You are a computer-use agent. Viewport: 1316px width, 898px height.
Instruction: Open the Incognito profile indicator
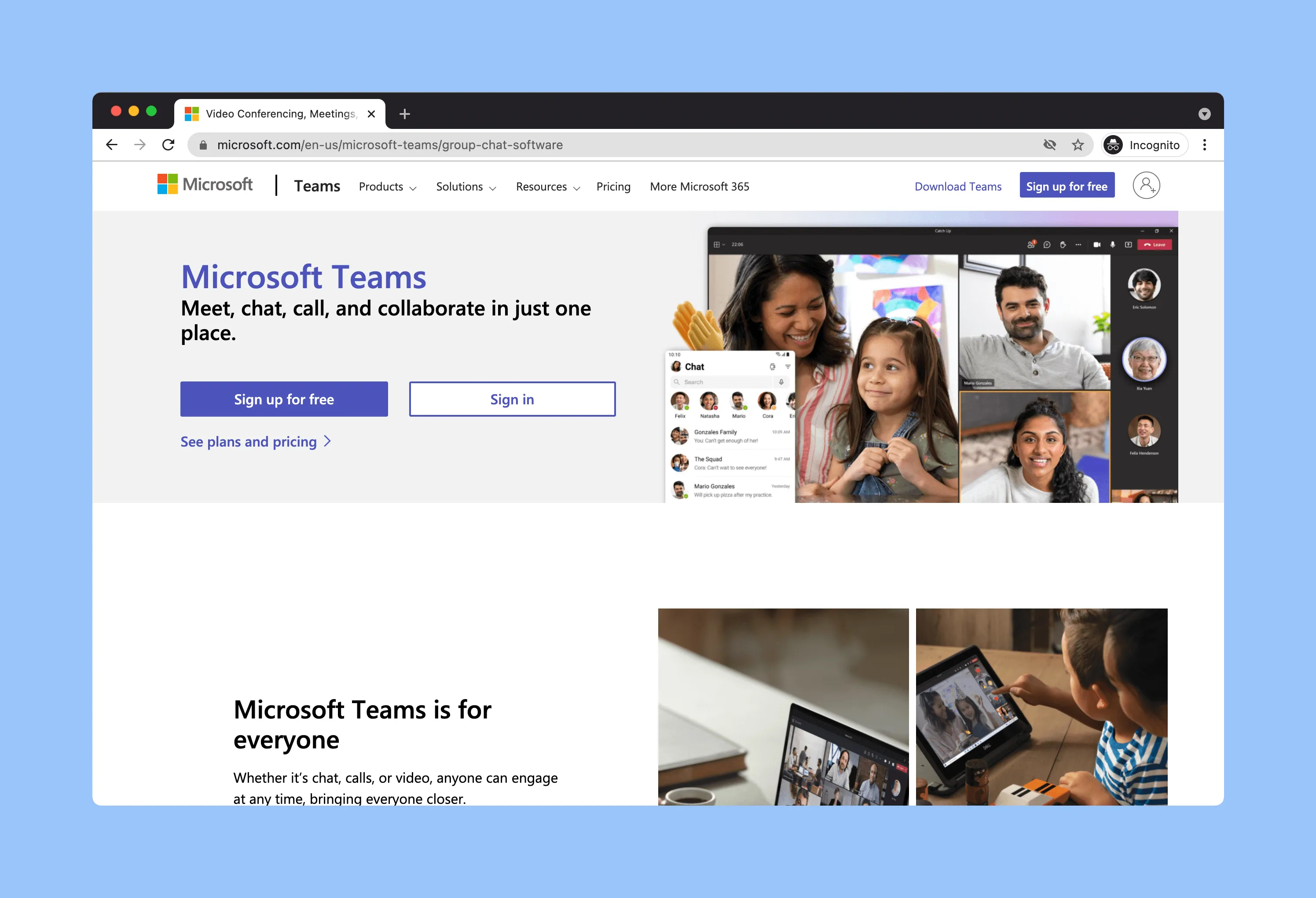pyautogui.click(x=1144, y=145)
